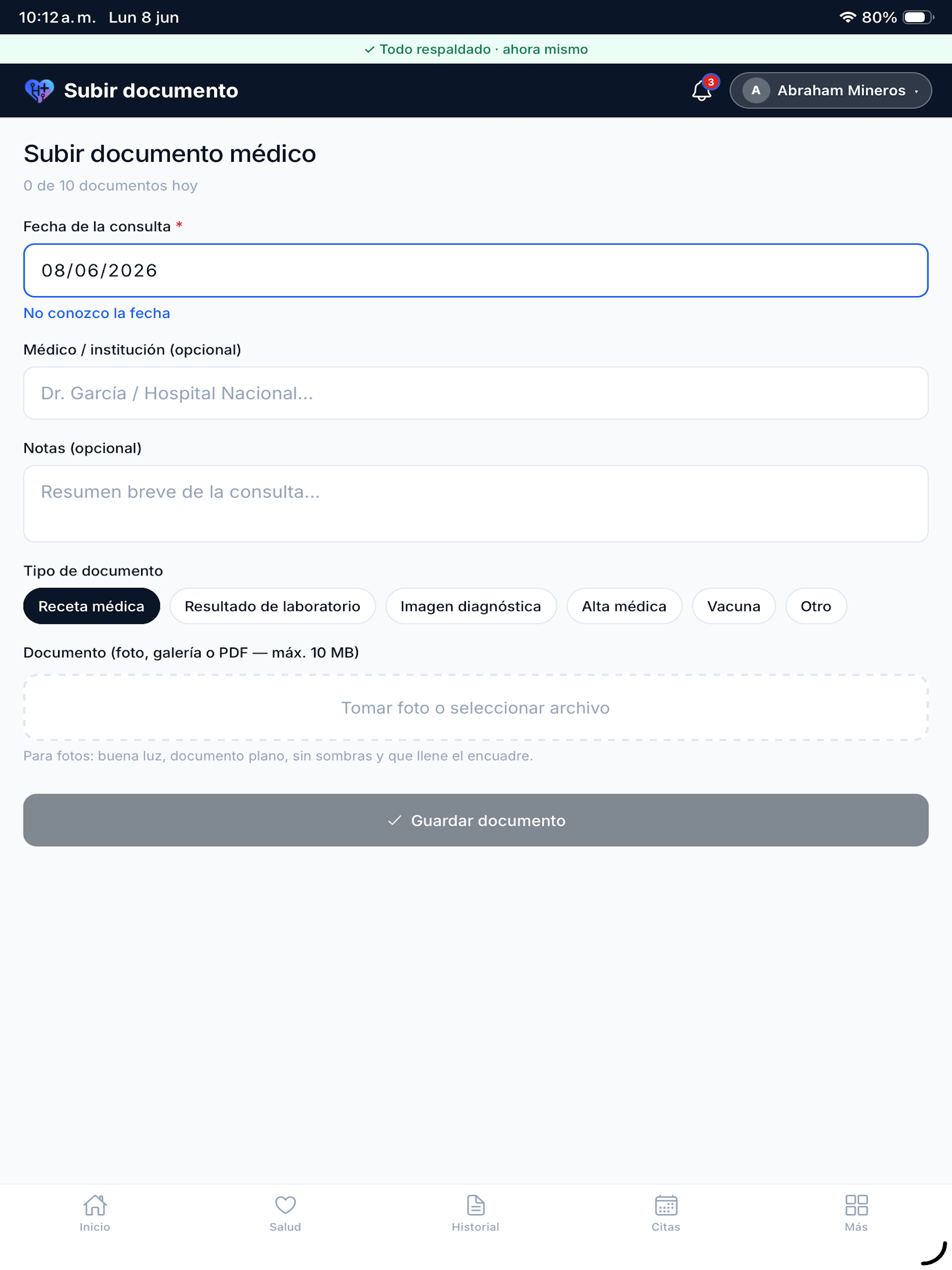The width and height of the screenshot is (952, 1270).
Task: Open the notifications bell
Action: tap(701, 91)
